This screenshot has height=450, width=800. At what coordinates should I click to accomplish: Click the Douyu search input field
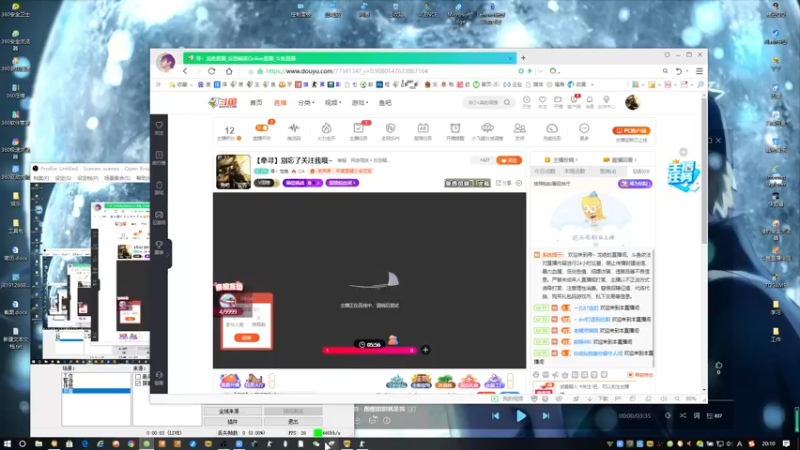[x=482, y=103]
